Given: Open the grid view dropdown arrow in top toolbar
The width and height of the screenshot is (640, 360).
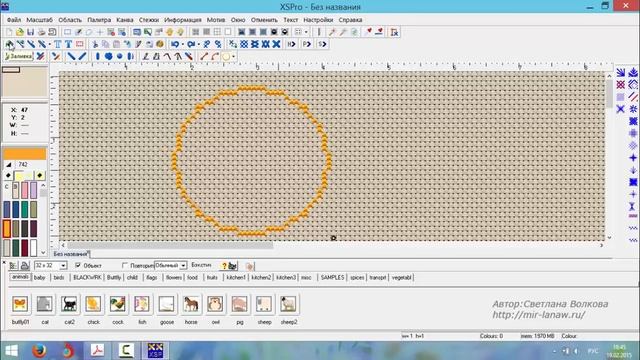Looking at the screenshot, I should [306, 32].
